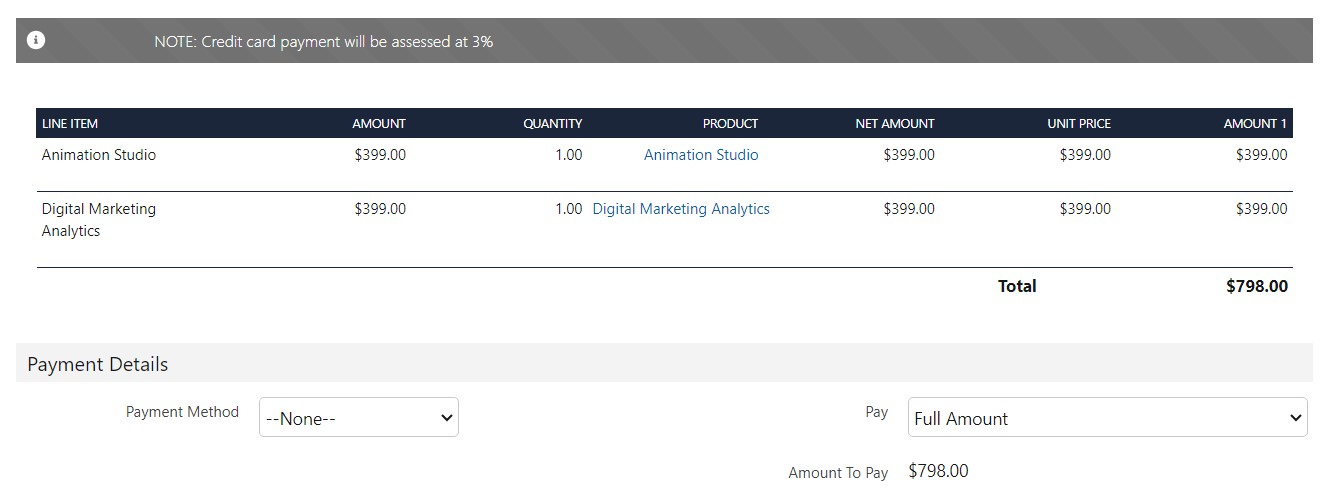Click the UNIT PRICE column header
Viewport: 1323px width, 495px height.
[1079, 124]
